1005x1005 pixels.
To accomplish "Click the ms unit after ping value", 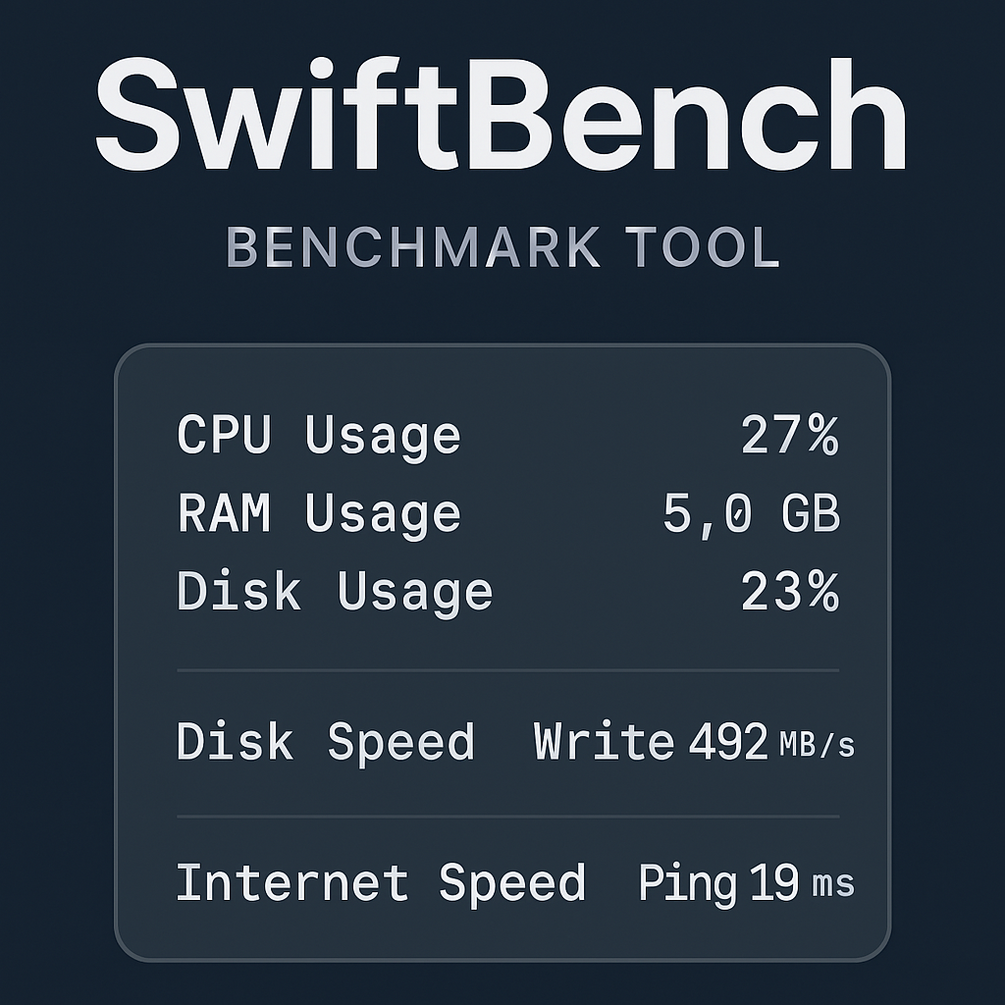I will pyautogui.click(x=833, y=886).
